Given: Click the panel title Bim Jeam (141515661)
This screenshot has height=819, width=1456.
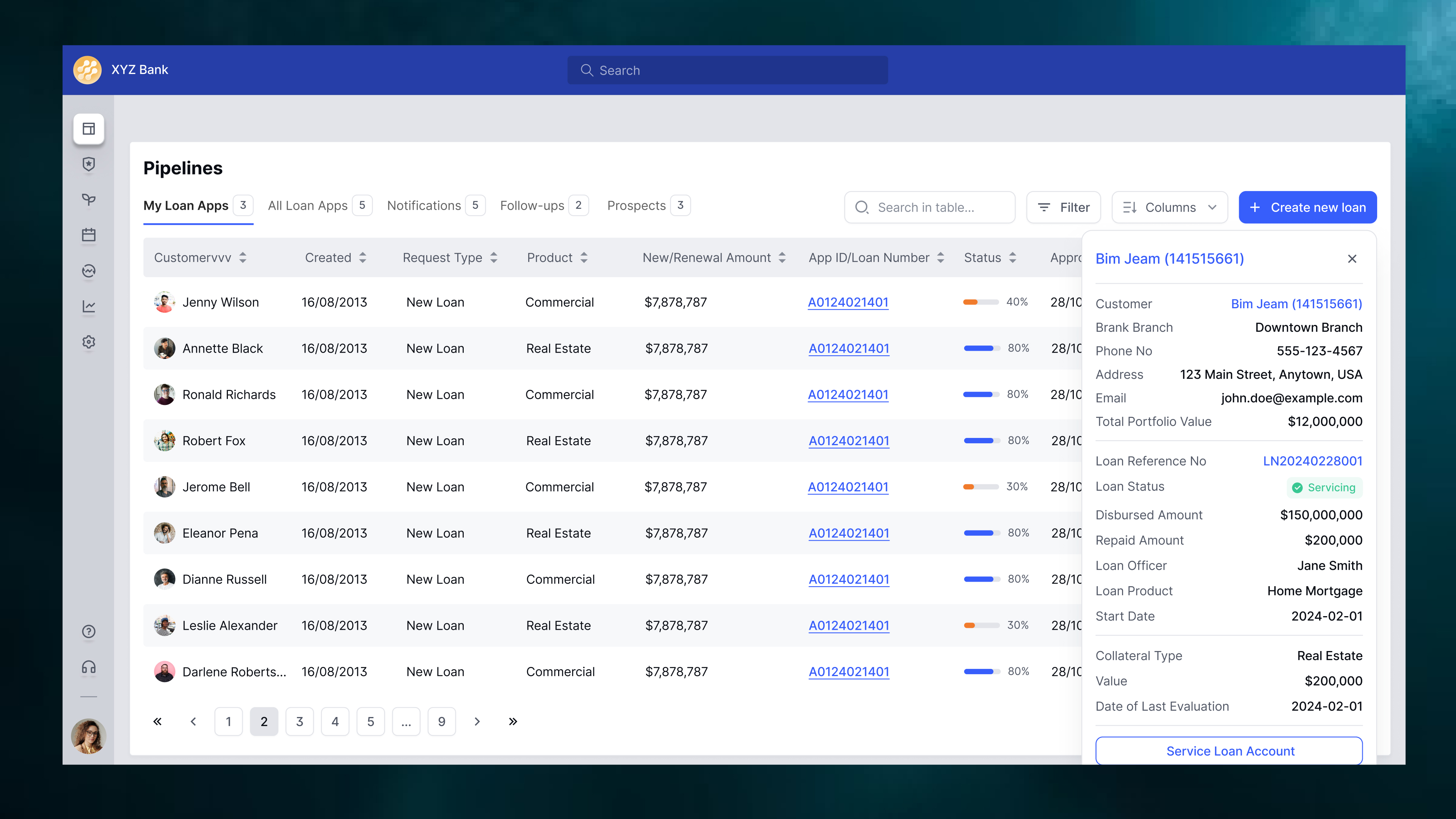Looking at the screenshot, I should [1169, 259].
